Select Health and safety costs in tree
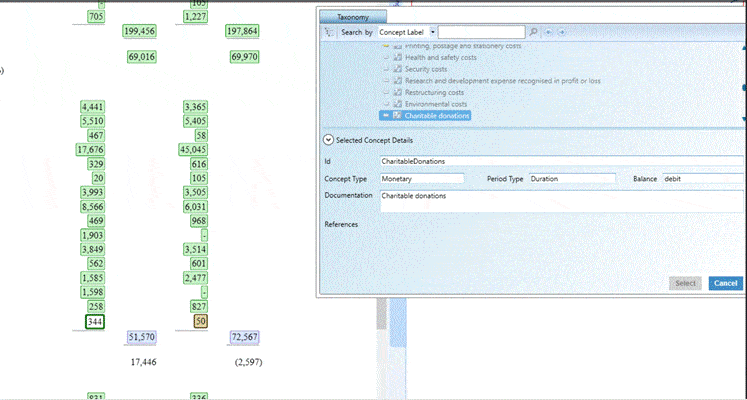The height and width of the screenshot is (400, 747). click(x=441, y=57)
